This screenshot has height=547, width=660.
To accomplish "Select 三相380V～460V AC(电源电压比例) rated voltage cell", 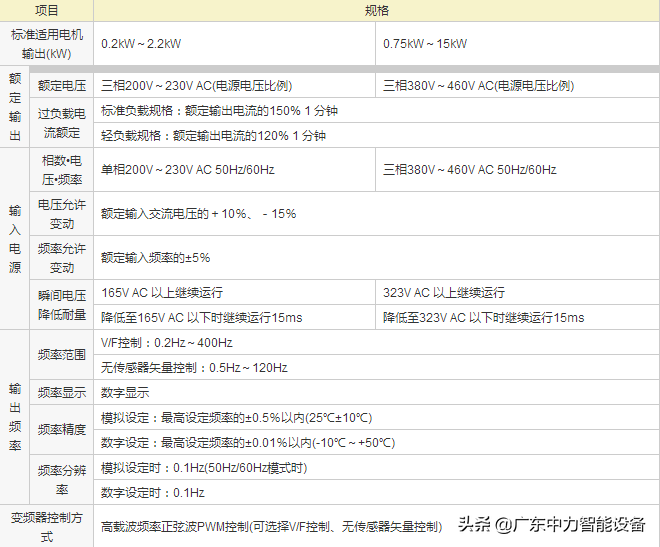I will tap(479, 86).
